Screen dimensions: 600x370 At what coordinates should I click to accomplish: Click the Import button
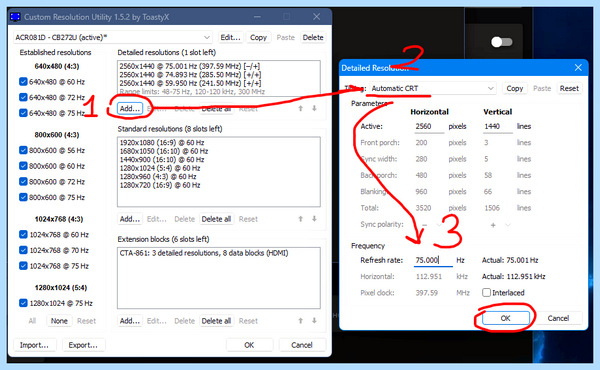[34, 345]
